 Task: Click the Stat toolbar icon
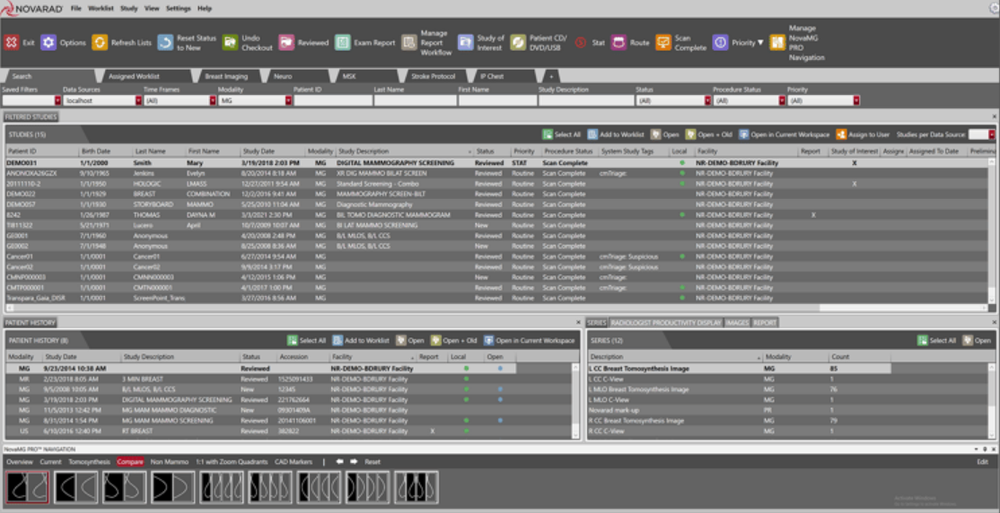pyautogui.click(x=580, y=43)
